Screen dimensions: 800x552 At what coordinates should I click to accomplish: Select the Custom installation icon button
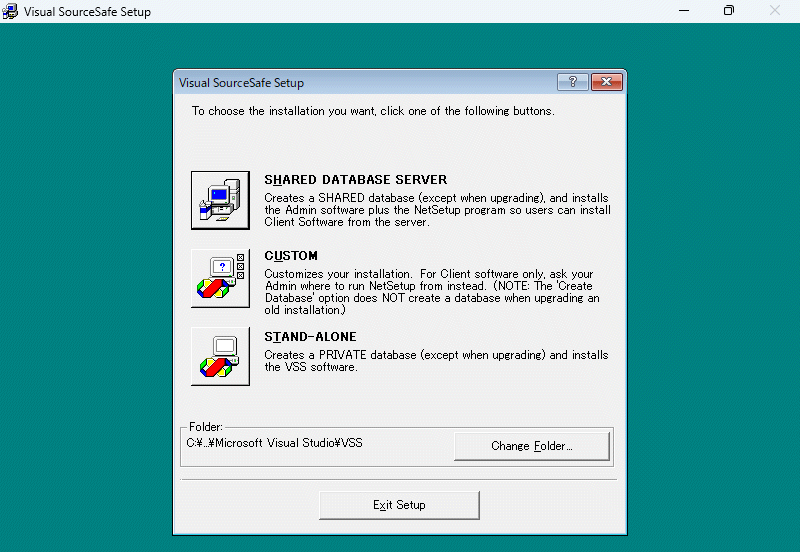pyautogui.click(x=220, y=279)
